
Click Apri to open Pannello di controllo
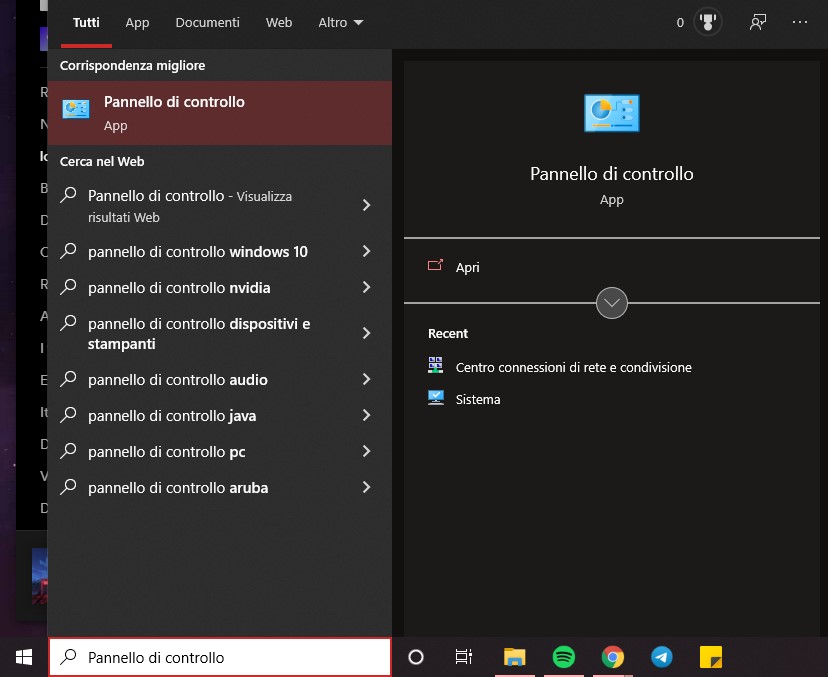(467, 267)
